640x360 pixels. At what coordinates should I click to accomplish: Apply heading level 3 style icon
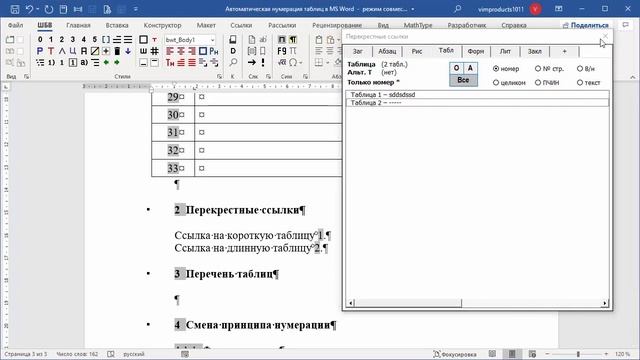tap(73, 40)
